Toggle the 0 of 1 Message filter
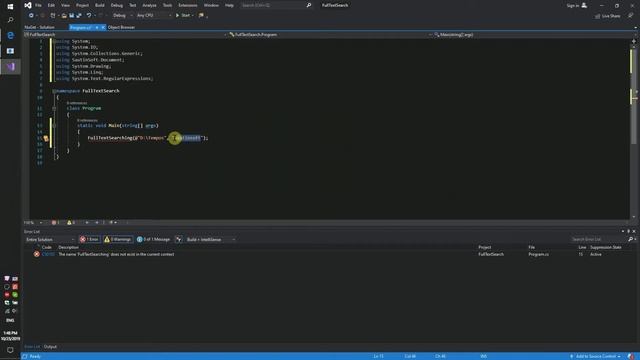The width and height of the screenshot is (640, 360). [153, 240]
